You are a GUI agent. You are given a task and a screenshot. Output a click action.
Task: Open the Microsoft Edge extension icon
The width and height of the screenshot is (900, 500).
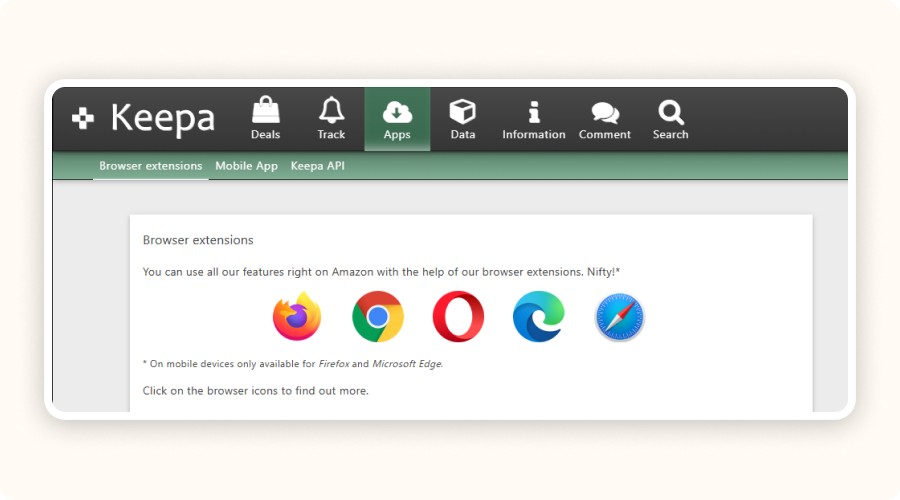[x=538, y=316]
